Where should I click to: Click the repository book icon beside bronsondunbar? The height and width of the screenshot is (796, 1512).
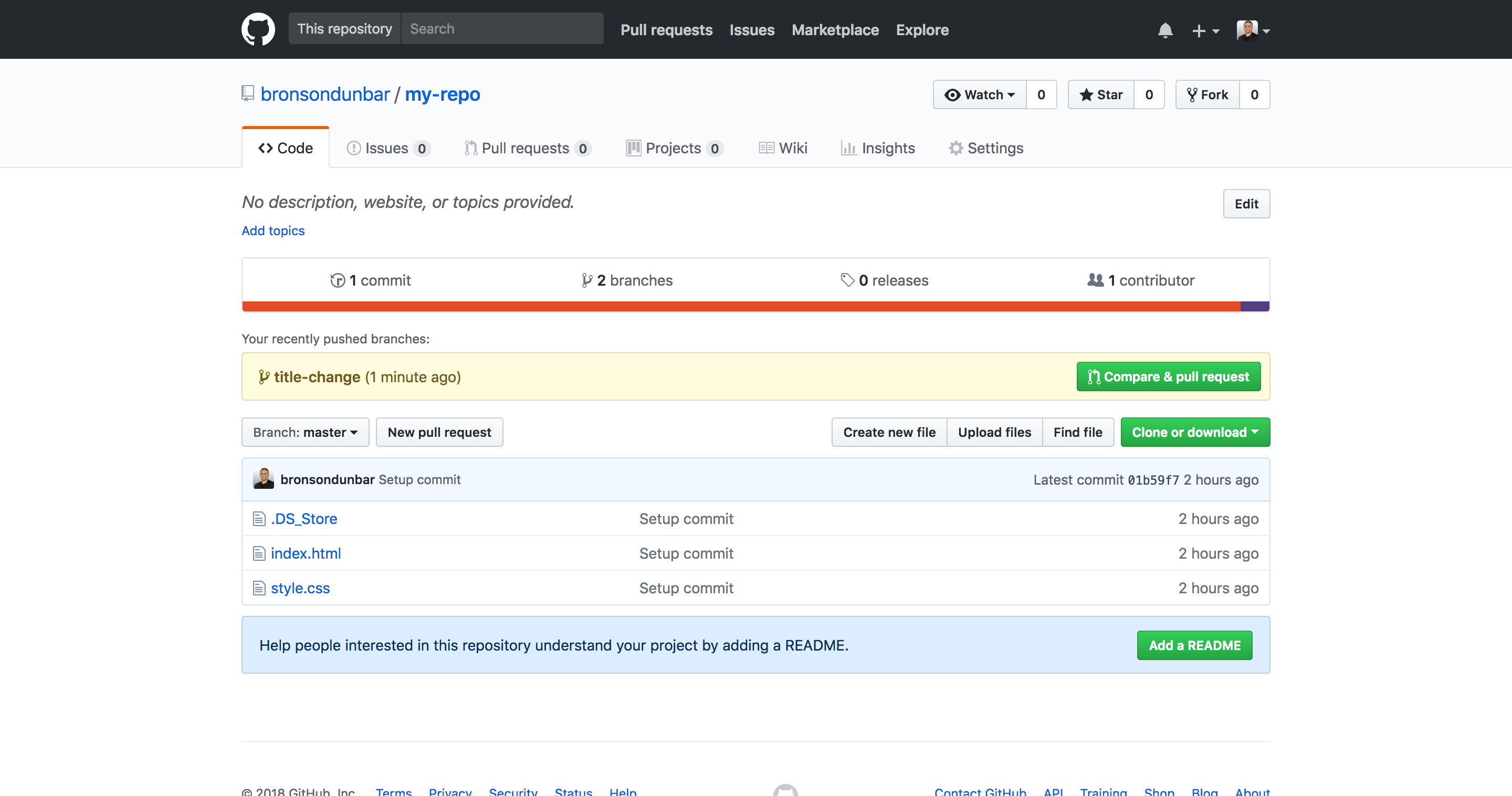click(x=248, y=93)
